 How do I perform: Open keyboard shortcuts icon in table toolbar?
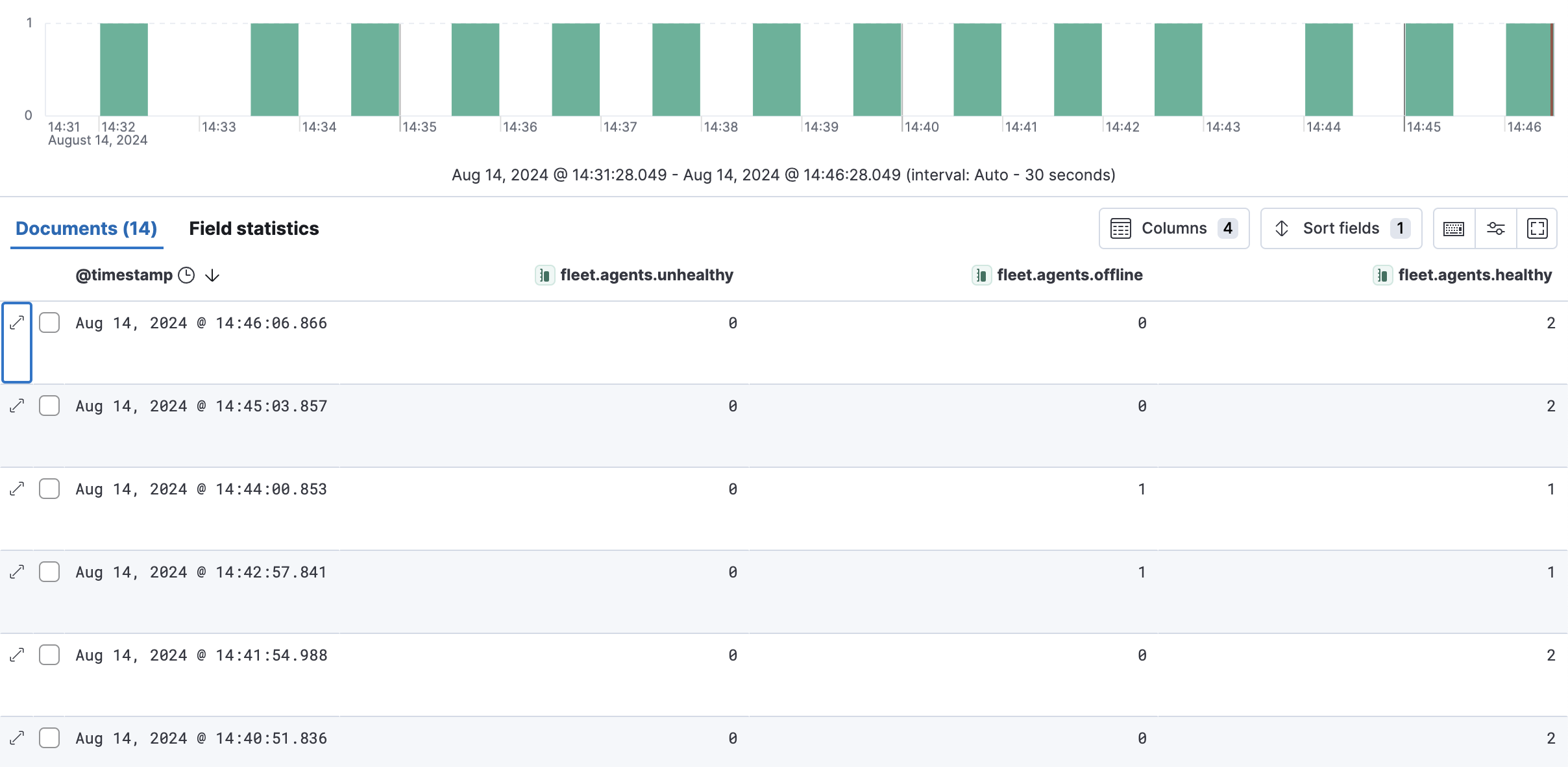[1454, 228]
